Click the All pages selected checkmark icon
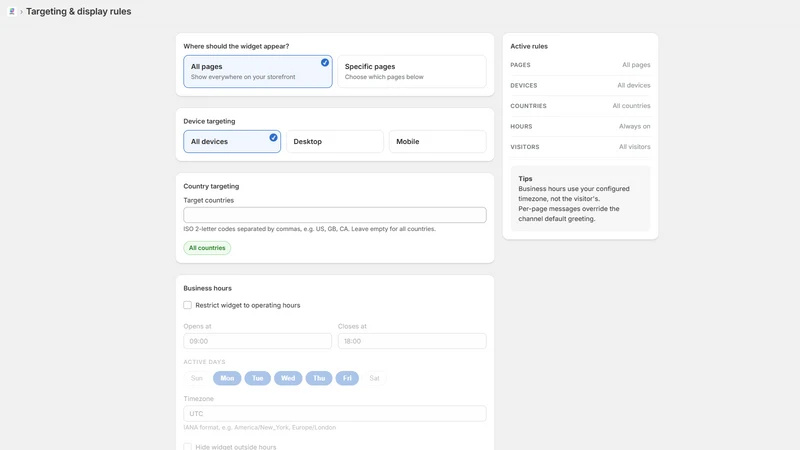800x450 pixels. pos(324,62)
